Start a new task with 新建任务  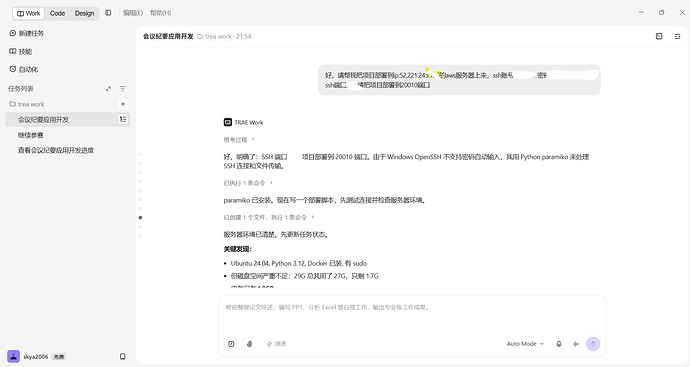[x=26, y=33]
